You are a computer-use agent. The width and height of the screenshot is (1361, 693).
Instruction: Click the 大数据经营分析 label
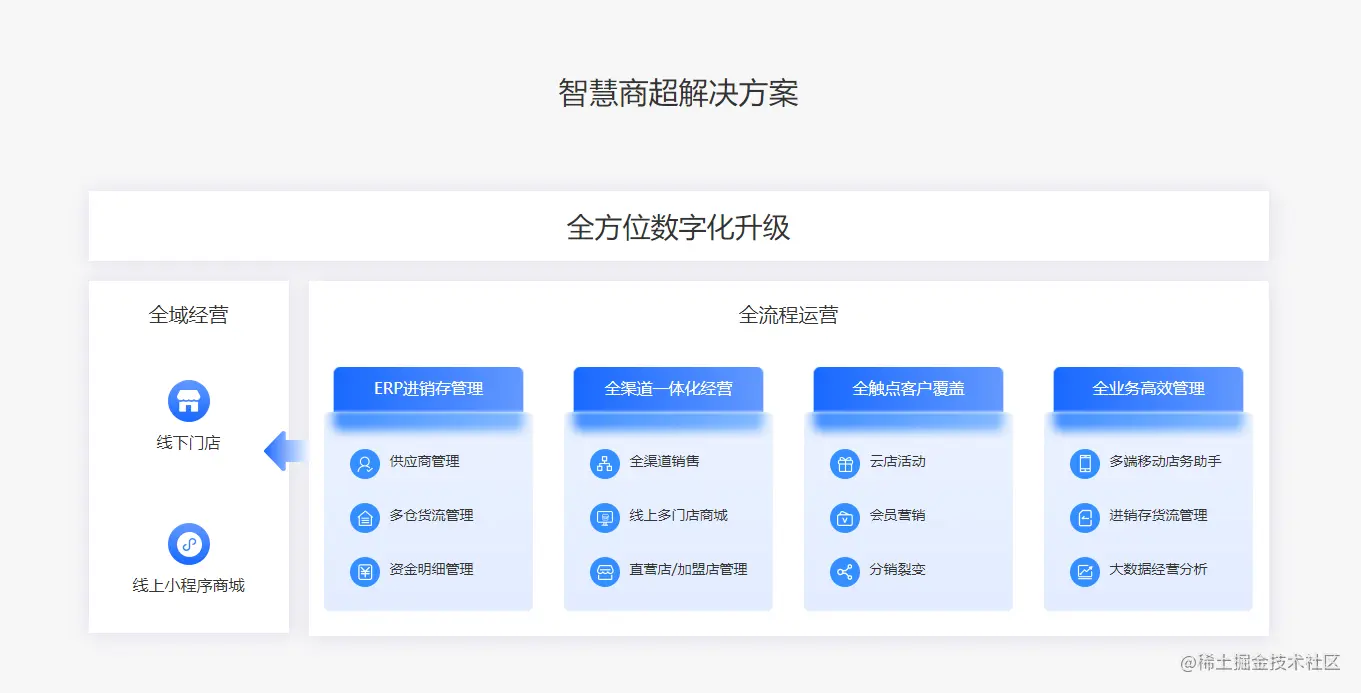pos(1159,570)
